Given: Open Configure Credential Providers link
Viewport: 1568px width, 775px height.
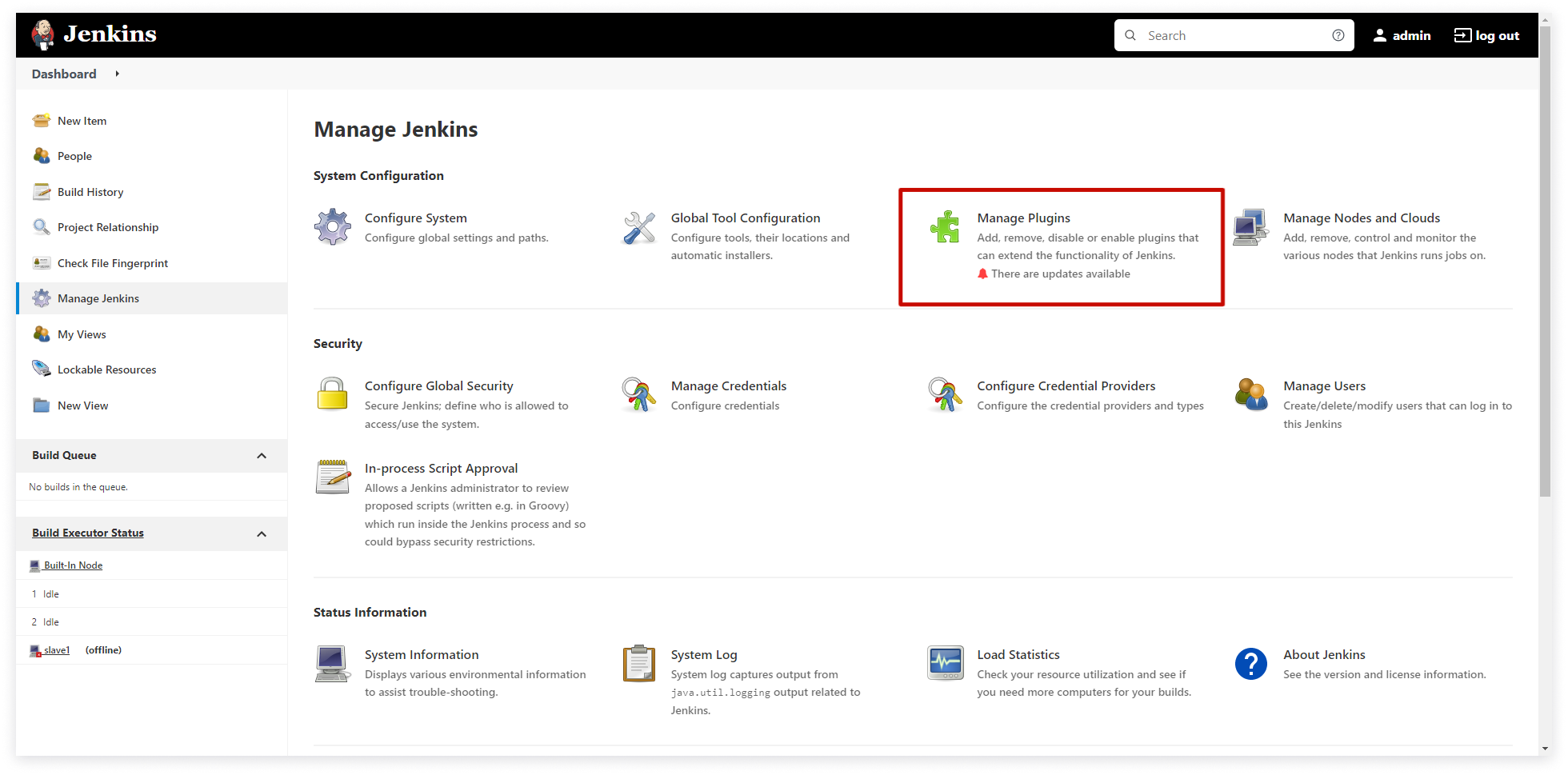Looking at the screenshot, I should 1066,386.
